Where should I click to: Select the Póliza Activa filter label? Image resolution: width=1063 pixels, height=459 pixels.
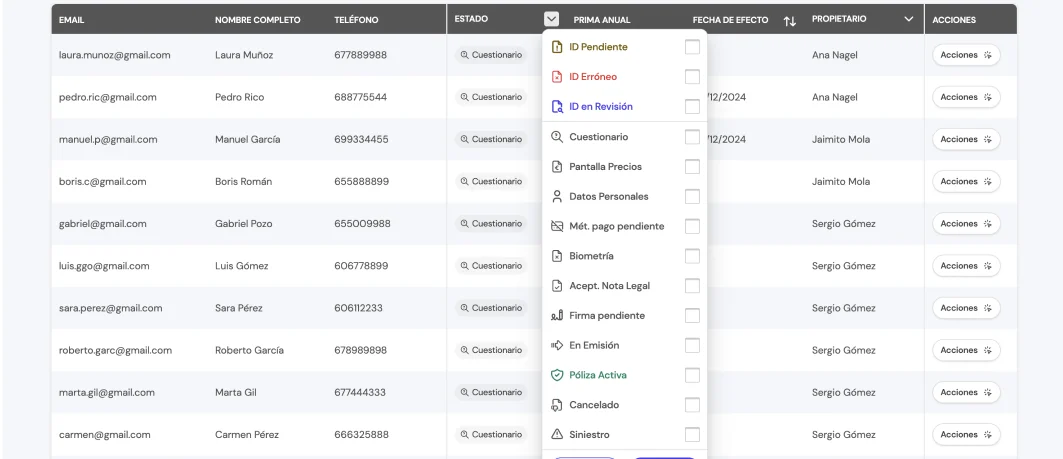point(598,375)
